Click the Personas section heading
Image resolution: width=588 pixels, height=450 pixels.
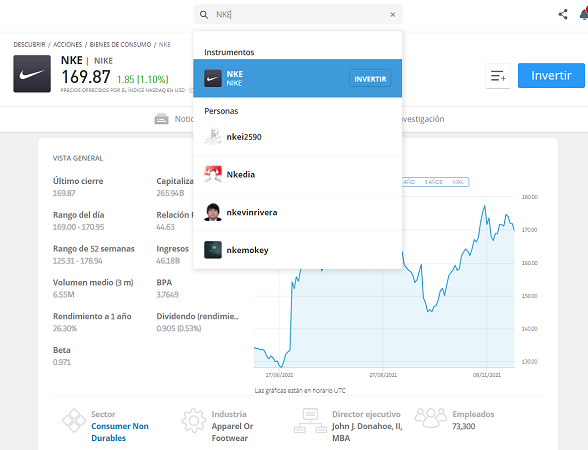pyautogui.click(x=221, y=111)
